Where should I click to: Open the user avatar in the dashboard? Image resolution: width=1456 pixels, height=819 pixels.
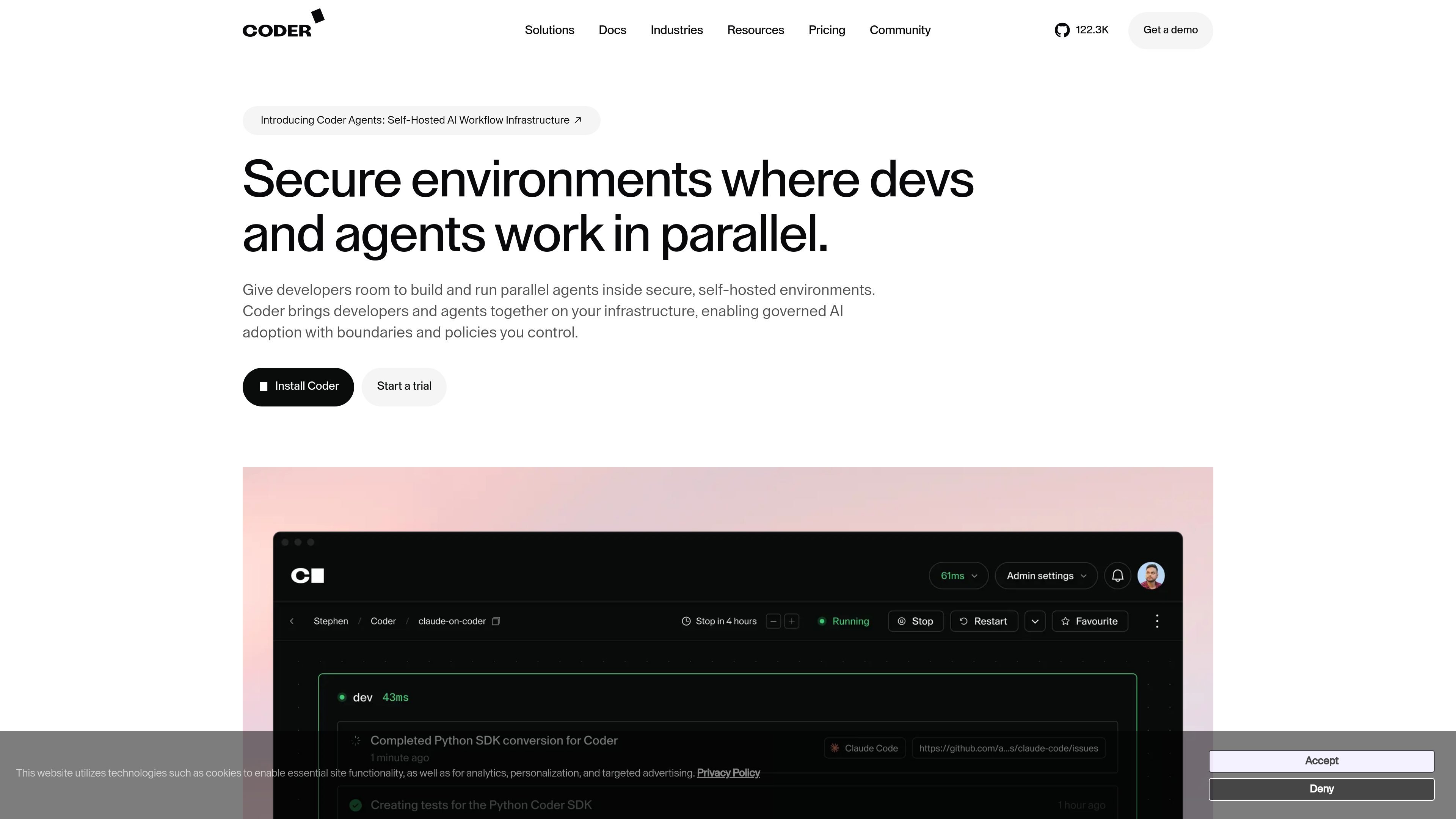pos(1151,576)
